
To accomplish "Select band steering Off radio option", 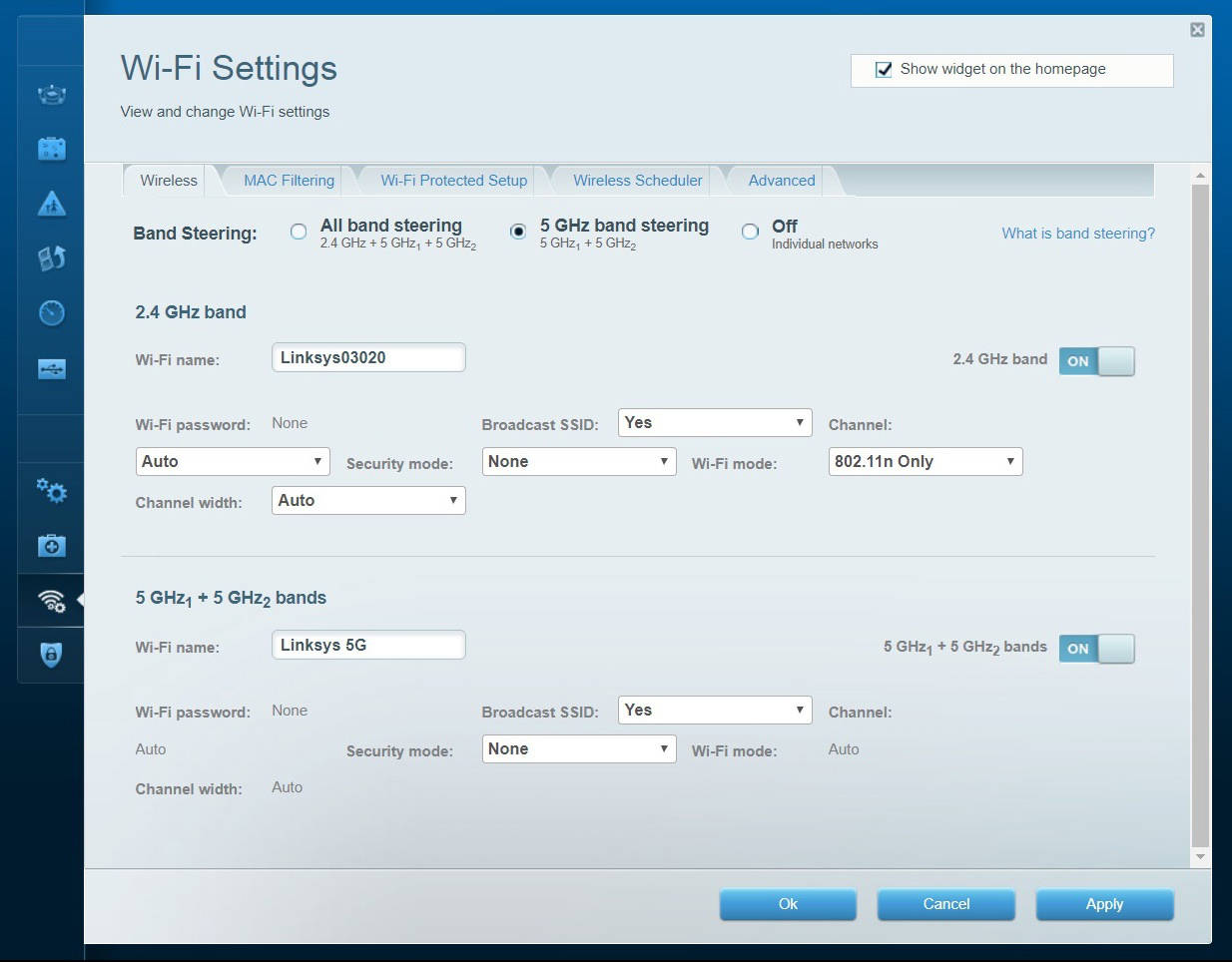I will (x=750, y=232).
